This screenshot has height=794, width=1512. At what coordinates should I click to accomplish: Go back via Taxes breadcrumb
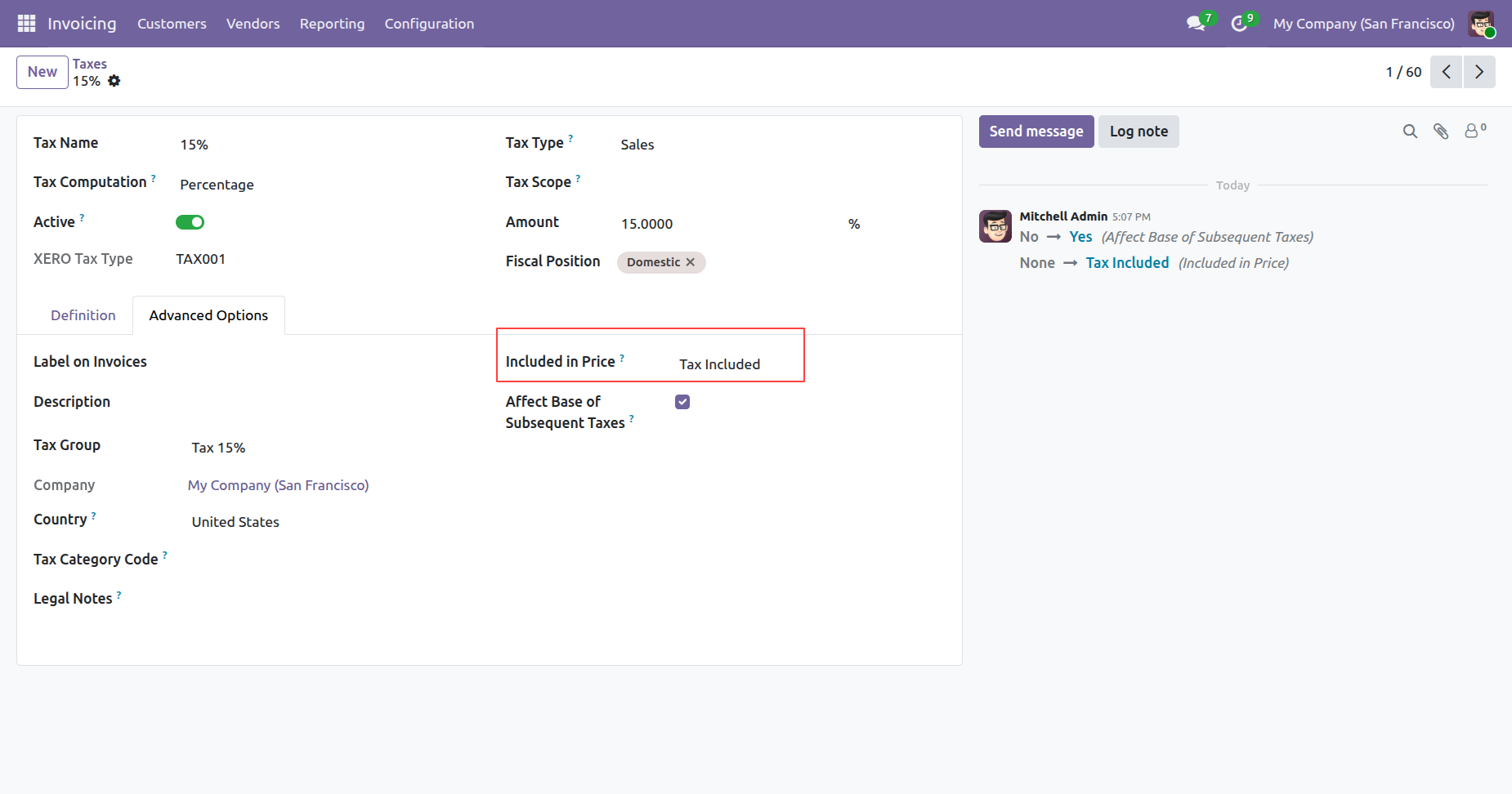click(x=90, y=64)
